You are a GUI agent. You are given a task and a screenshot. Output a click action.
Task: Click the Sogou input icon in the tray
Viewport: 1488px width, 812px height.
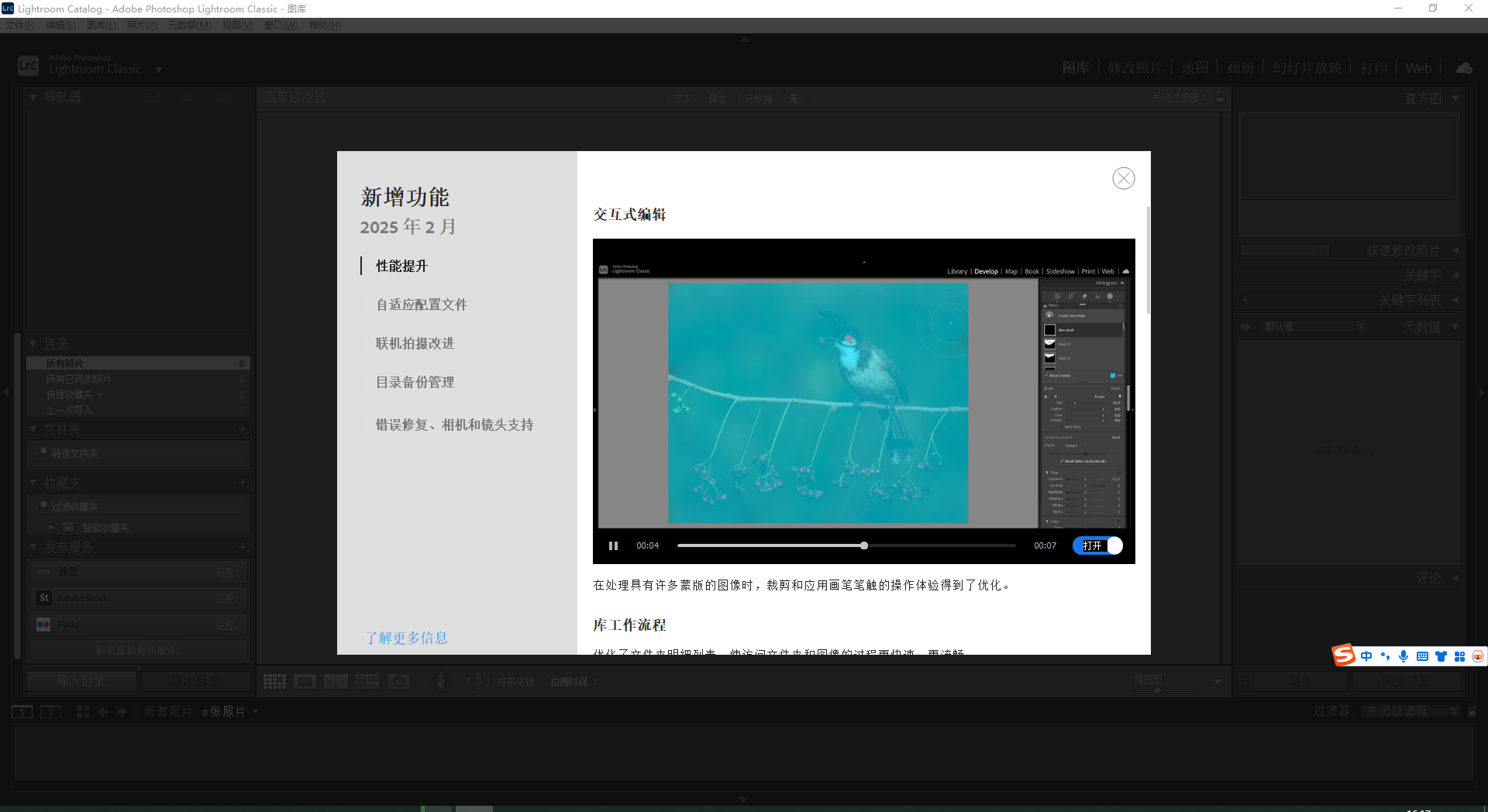[1343, 655]
